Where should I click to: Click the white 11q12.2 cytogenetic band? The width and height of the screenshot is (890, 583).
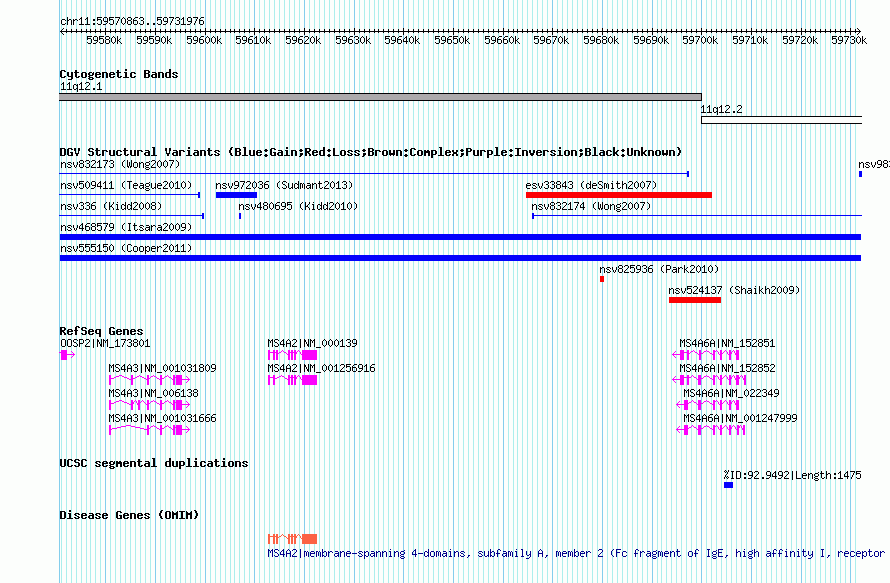pyautogui.click(x=782, y=120)
